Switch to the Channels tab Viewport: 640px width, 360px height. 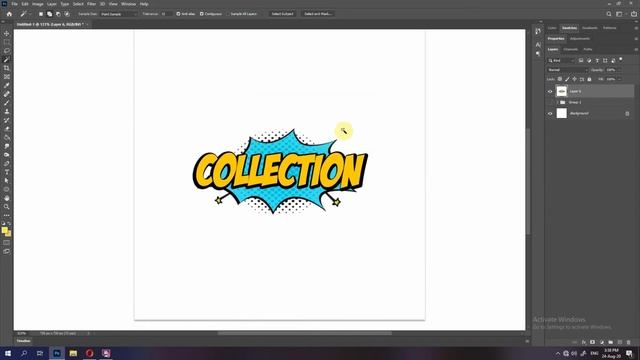click(571, 49)
